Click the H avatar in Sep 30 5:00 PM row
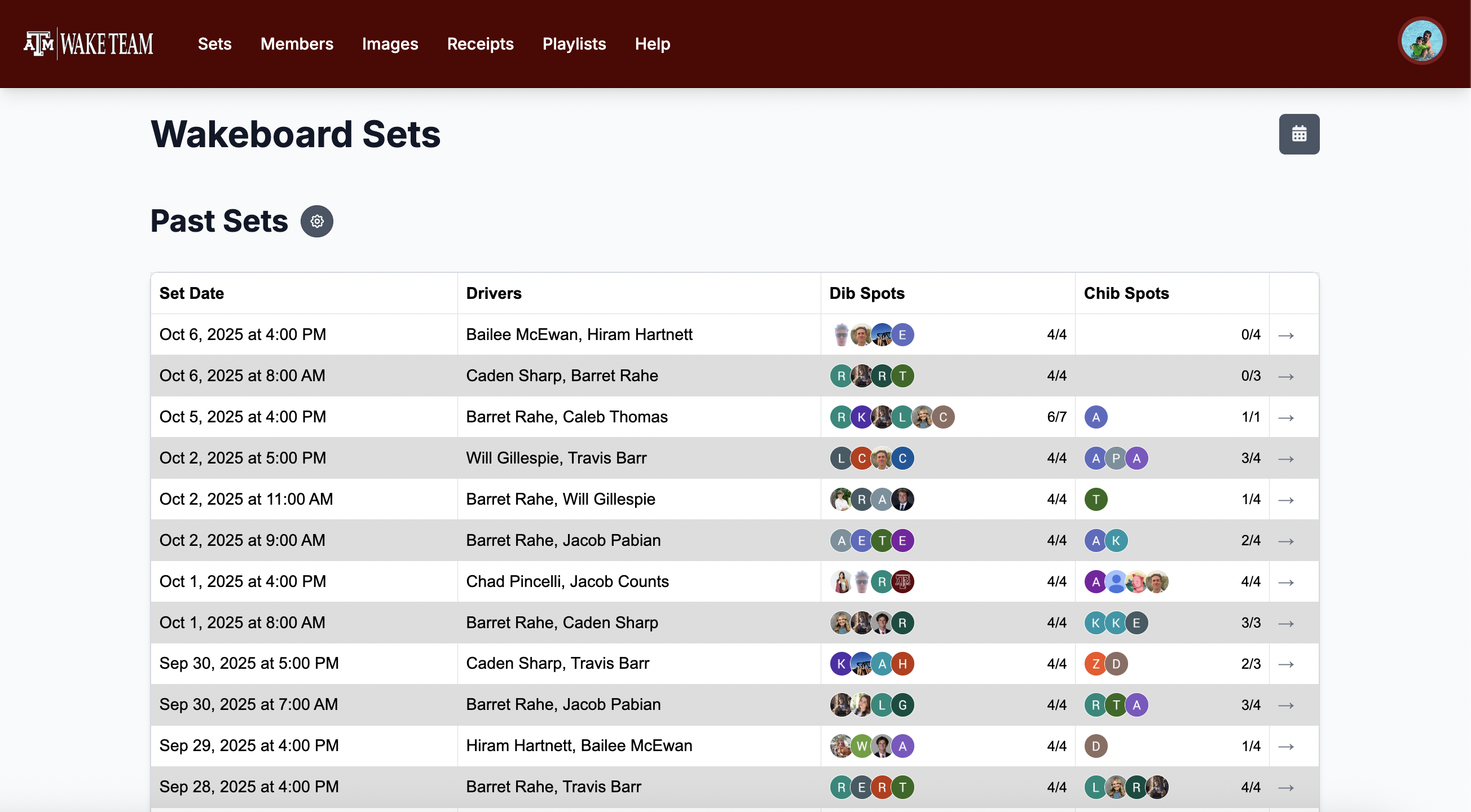This screenshot has width=1471, height=812. click(x=902, y=664)
